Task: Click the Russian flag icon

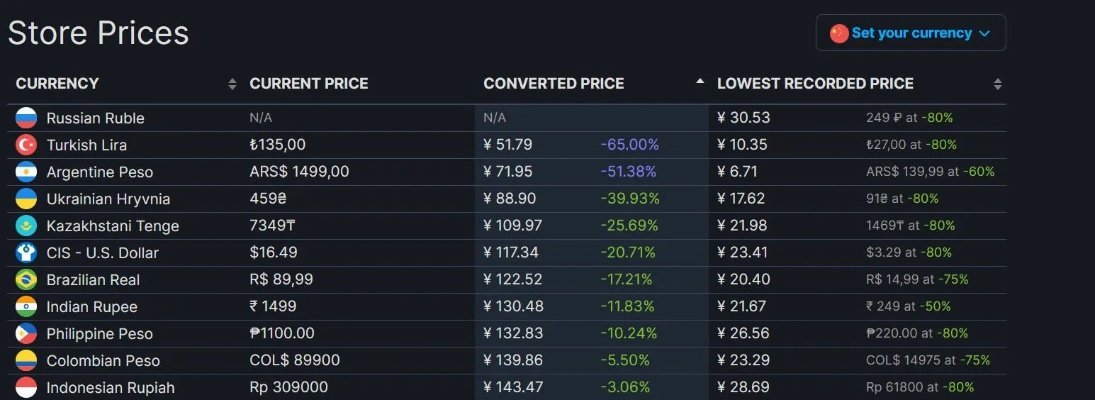Action: [26, 118]
